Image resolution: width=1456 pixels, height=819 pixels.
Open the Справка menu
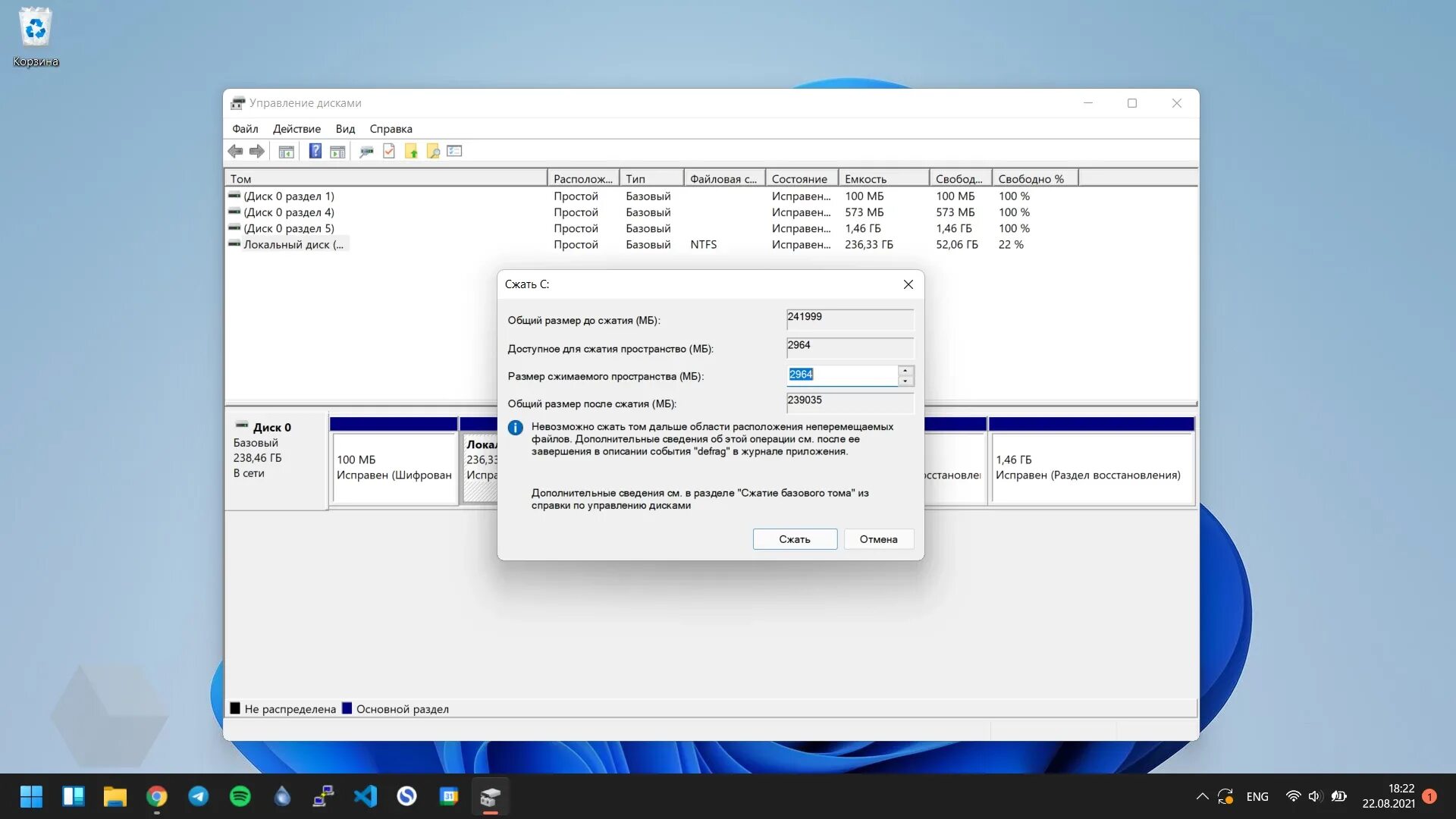pos(391,129)
